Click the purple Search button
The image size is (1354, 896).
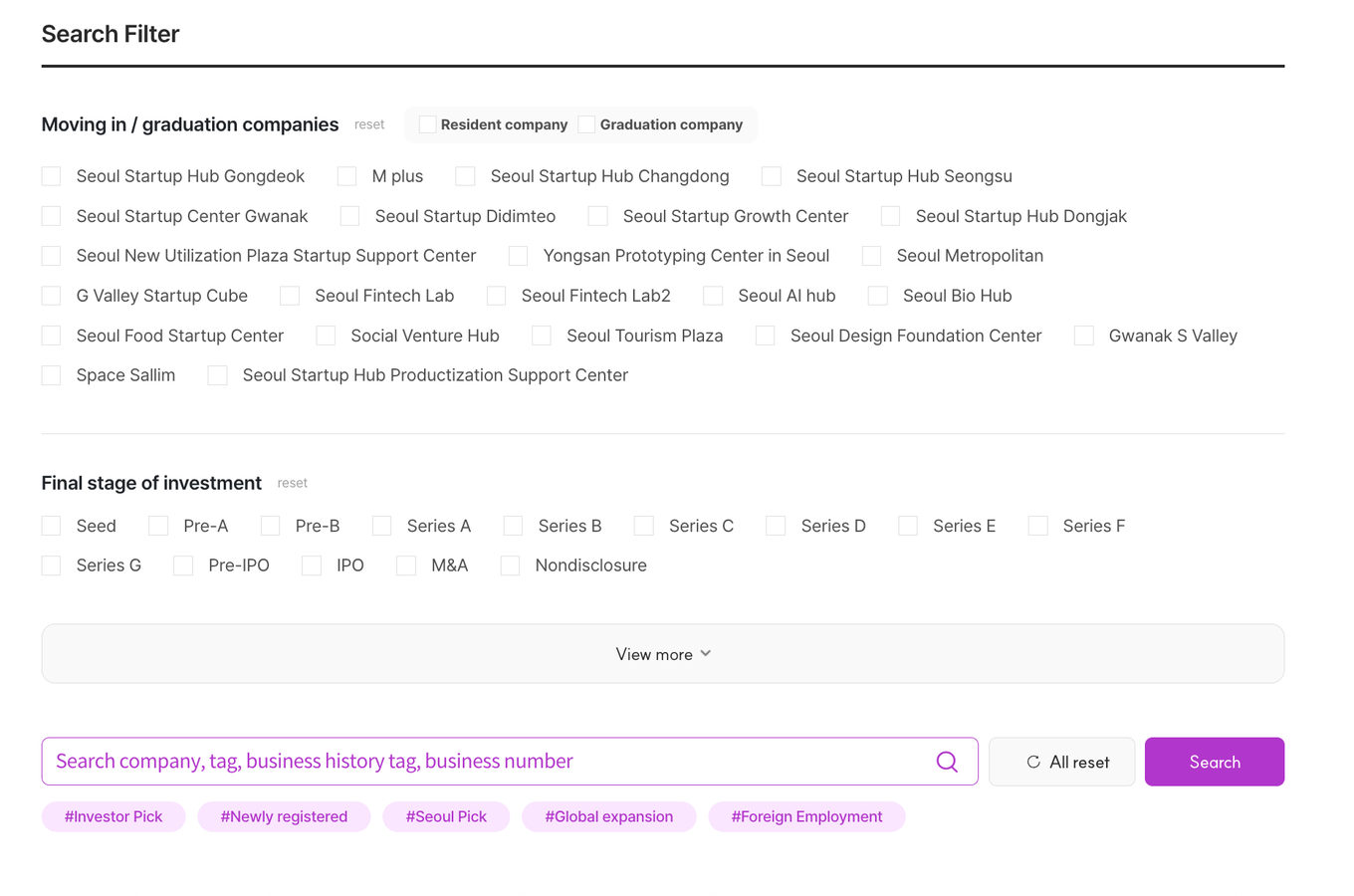tap(1214, 762)
